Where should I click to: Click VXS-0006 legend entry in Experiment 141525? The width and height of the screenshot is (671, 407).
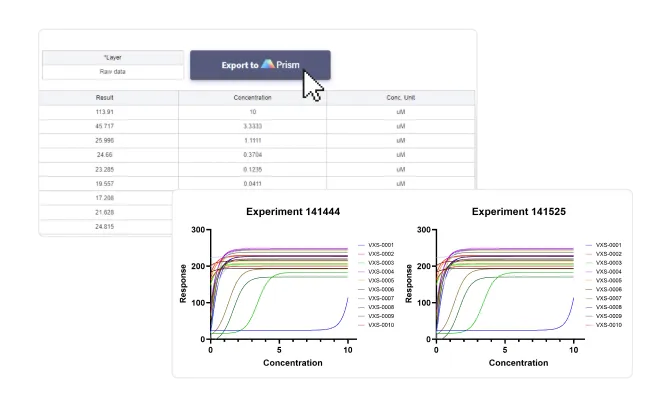(604, 290)
